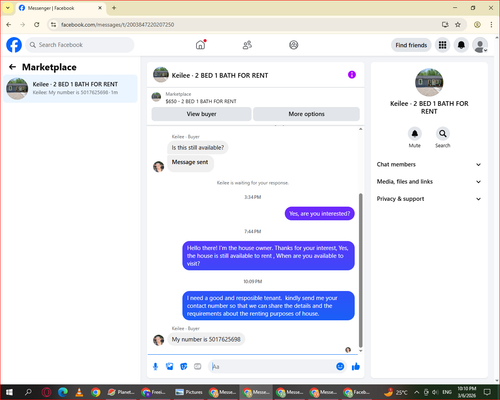Screen dimensions: 500x400
Task: Click the chat scroll-down arrow
Action: pos(360,351)
